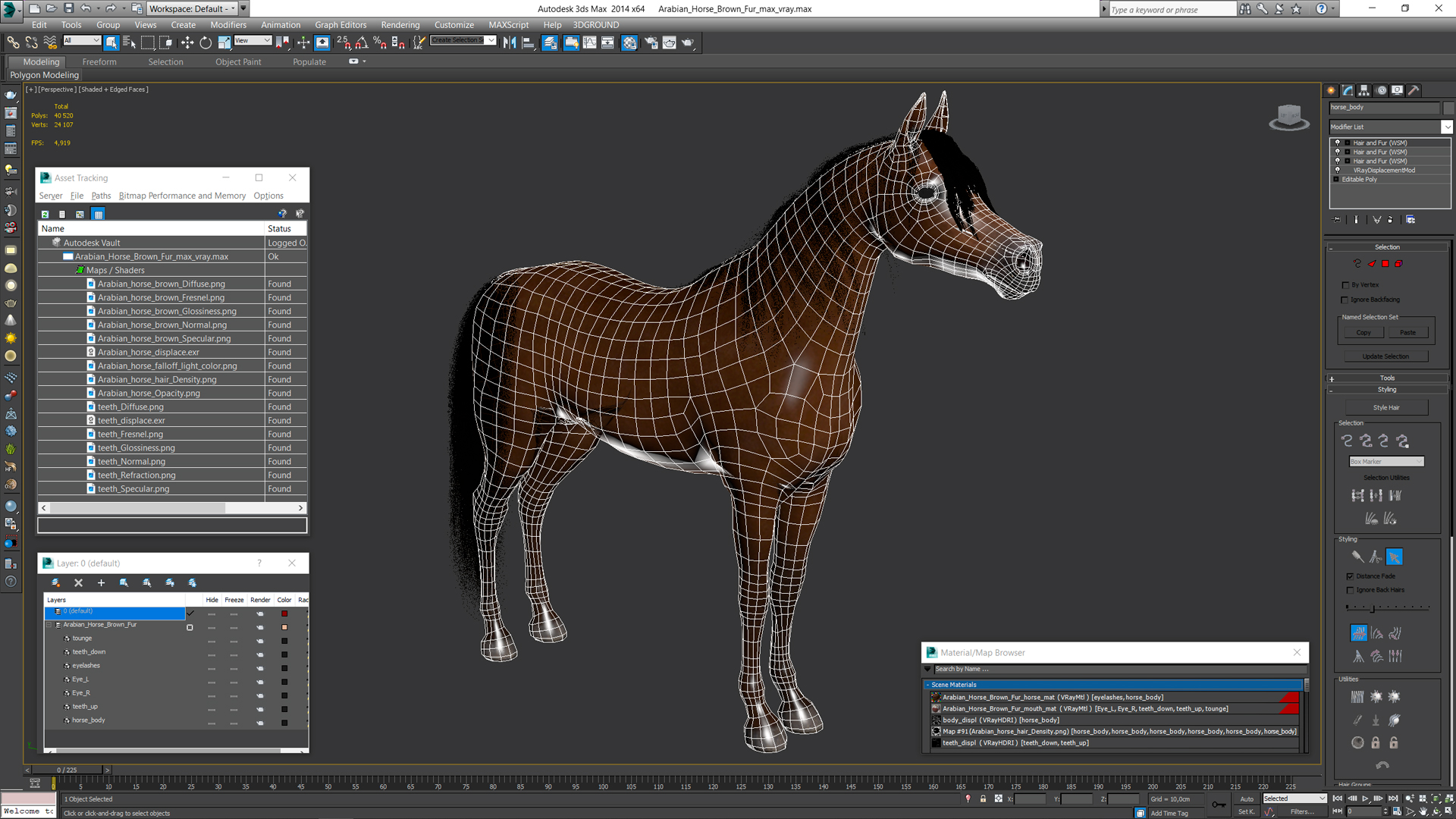
Task: Select the Select and Move tool
Action: (x=187, y=42)
